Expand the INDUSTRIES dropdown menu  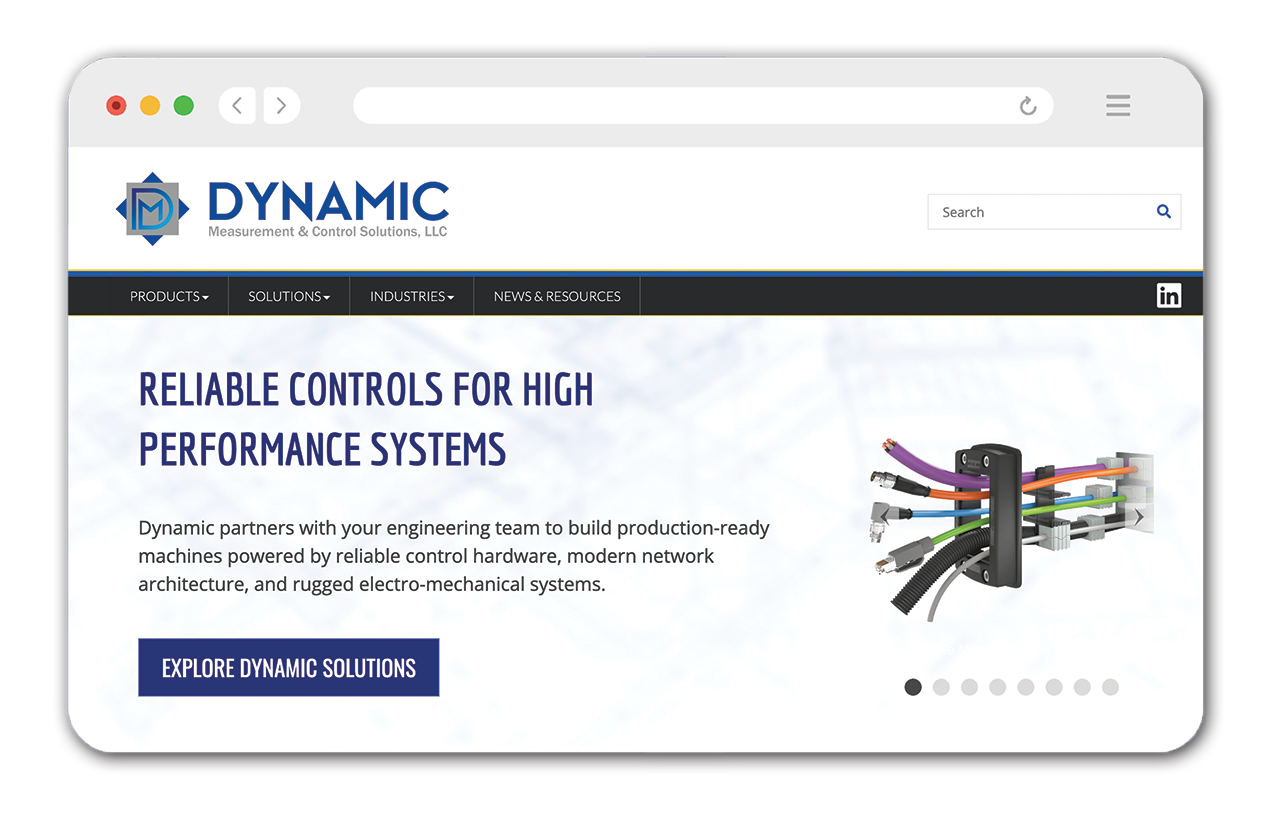pyautogui.click(x=412, y=296)
